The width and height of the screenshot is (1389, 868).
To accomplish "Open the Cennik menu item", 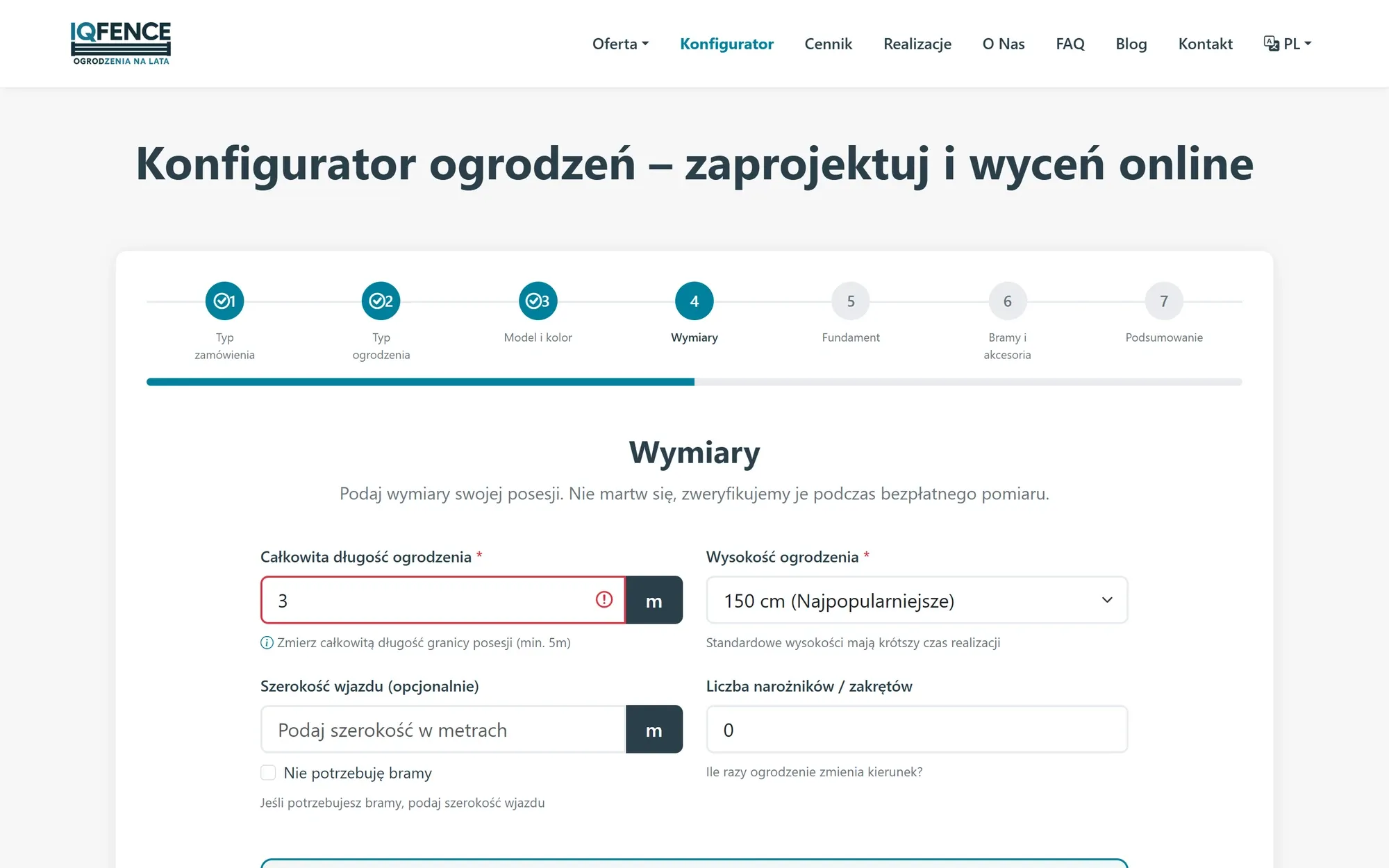I will point(828,44).
